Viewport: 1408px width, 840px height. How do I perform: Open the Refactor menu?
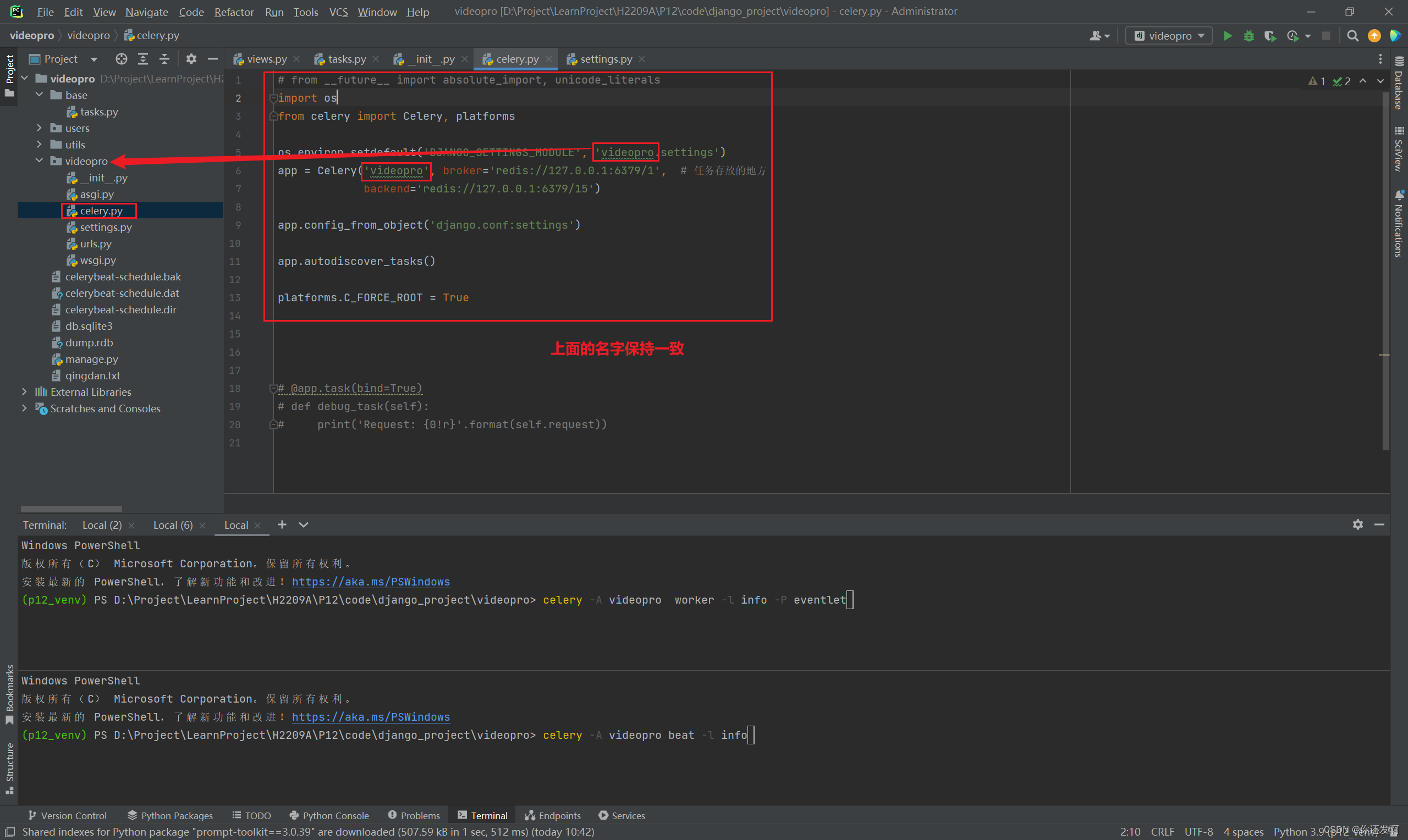pos(233,12)
